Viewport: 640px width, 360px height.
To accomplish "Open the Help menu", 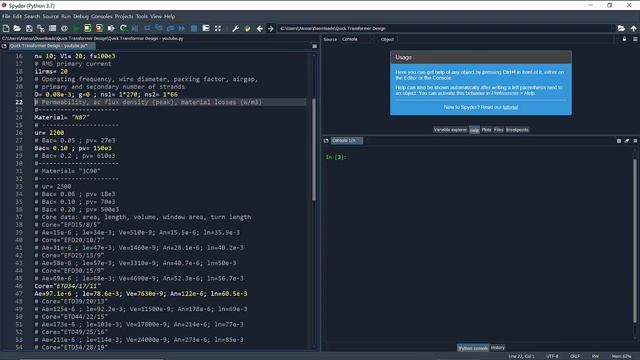I will coord(169,16).
